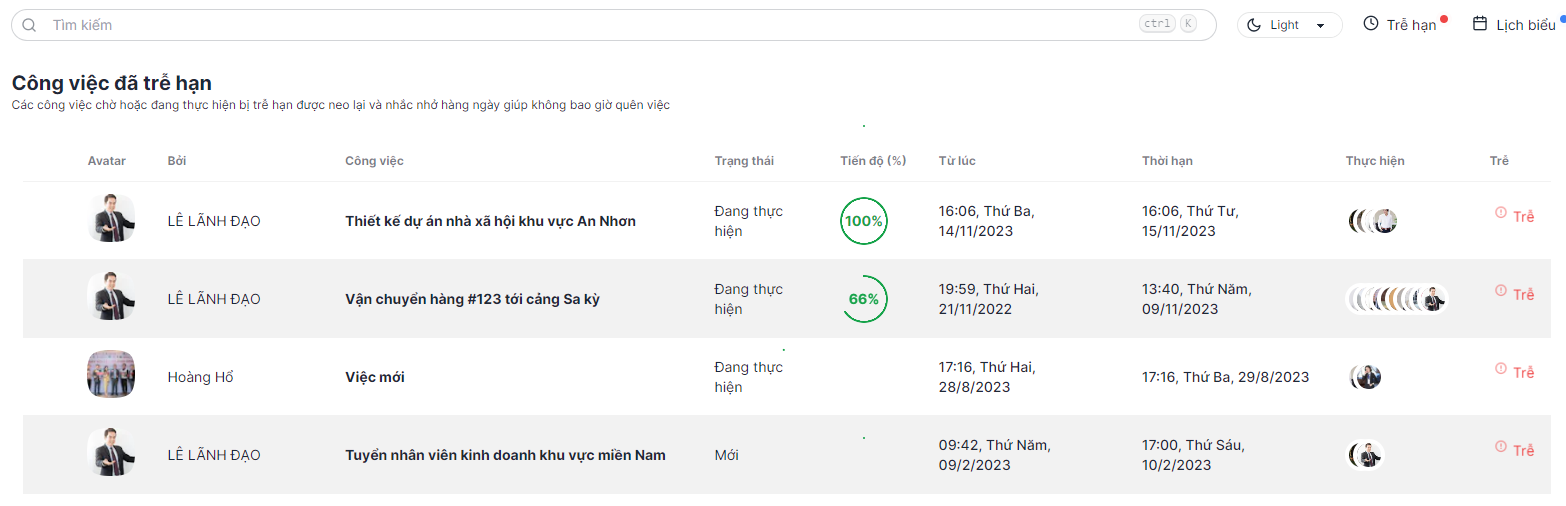The height and width of the screenshot is (506, 1566).
Task: Open task Vận chuyển hàng #123
Action: [x=472, y=299]
